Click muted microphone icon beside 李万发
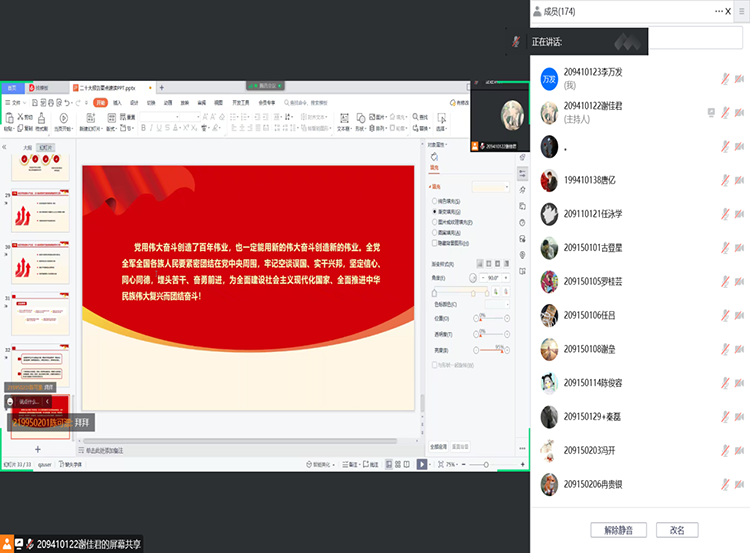This screenshot has height=553, width=750. [x=727, y=78]
